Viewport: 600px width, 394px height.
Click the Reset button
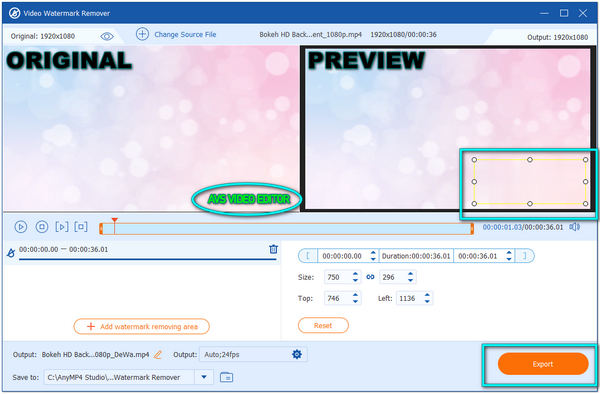323,326
